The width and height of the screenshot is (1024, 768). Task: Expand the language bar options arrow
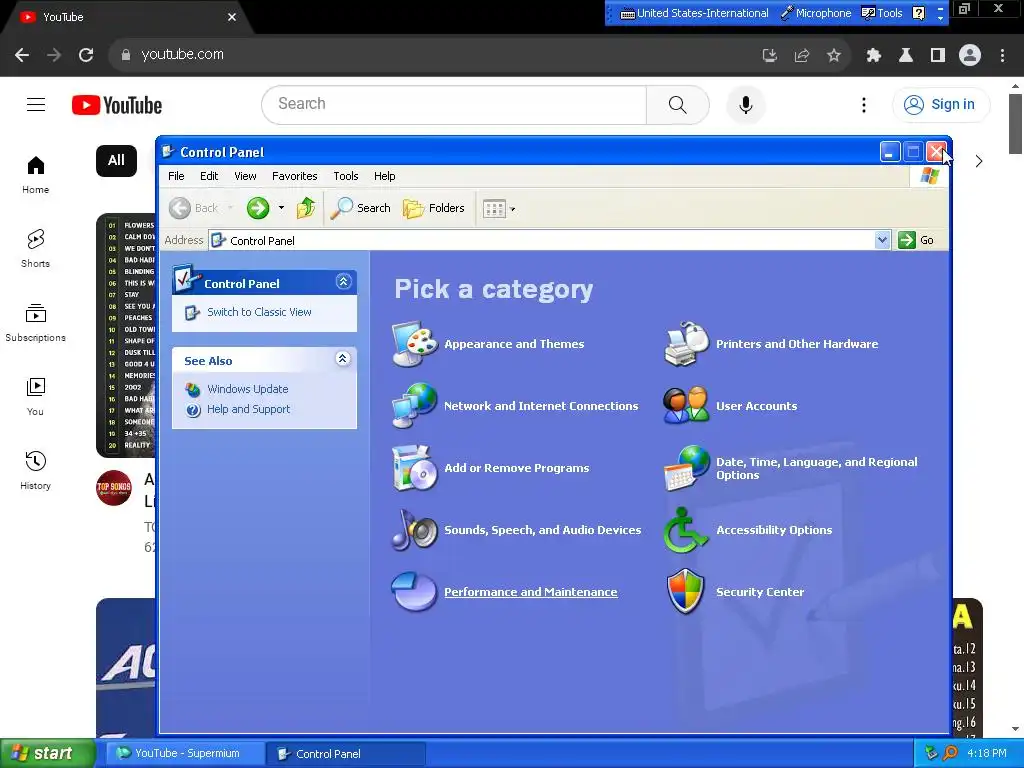(940, 17)
